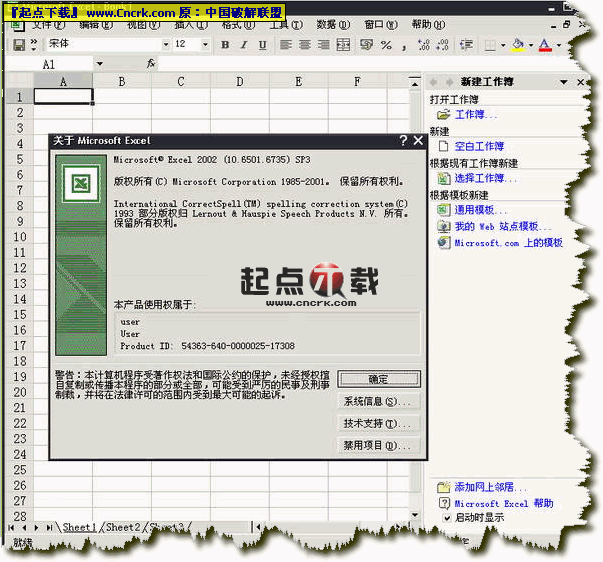Click icon beside 我的 Web 站点模板
603x562 pixels.
[443, 226]
